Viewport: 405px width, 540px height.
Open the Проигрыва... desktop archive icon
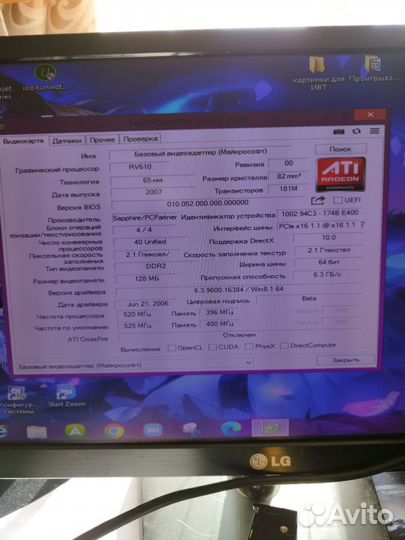373,69
